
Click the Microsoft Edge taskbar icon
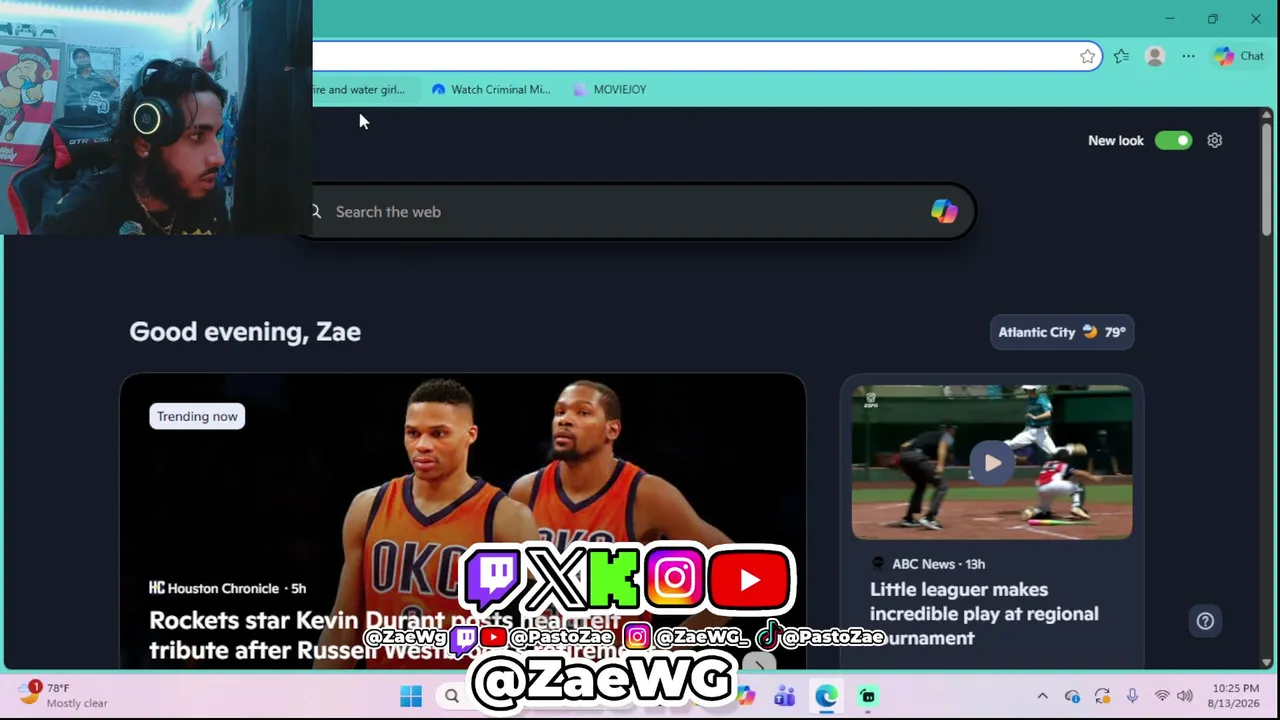pos(826,696)
